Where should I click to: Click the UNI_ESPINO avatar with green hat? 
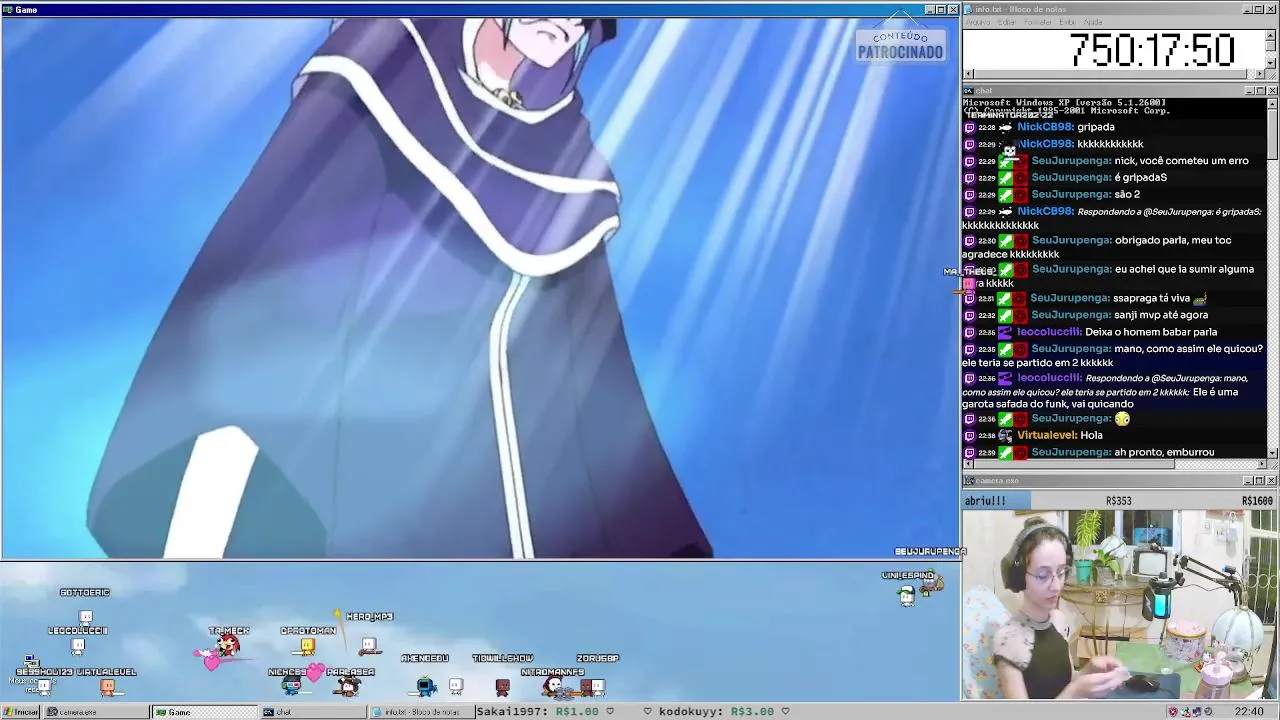click(907, 595)
